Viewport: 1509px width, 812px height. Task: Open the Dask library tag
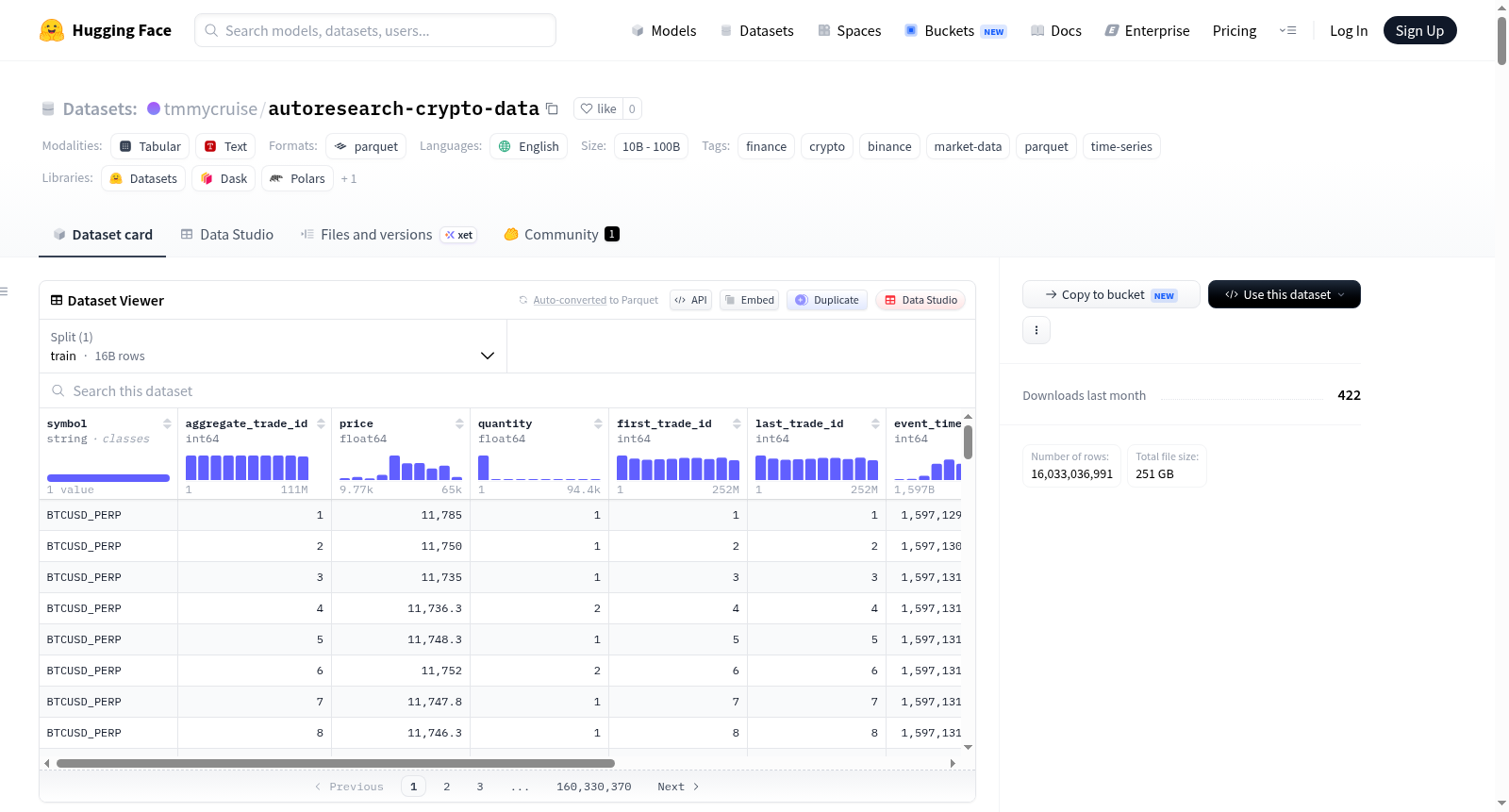(224, 178)
